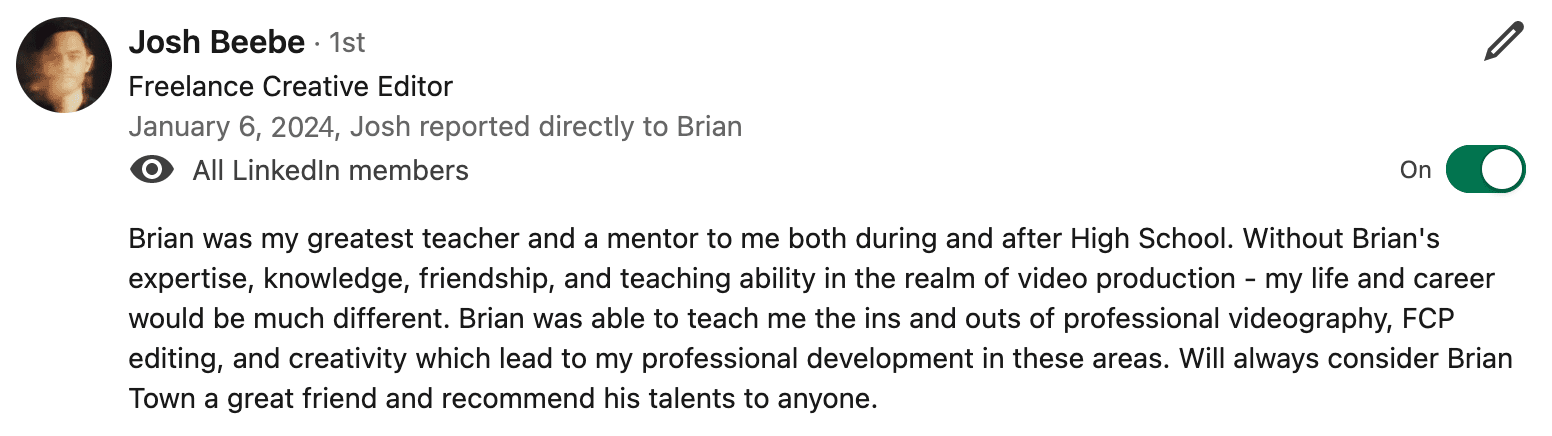Turn off the recommendation visibility toggle
Image resolution: width=1552 pixels, height=436 pixels.
pos(1485,170)
